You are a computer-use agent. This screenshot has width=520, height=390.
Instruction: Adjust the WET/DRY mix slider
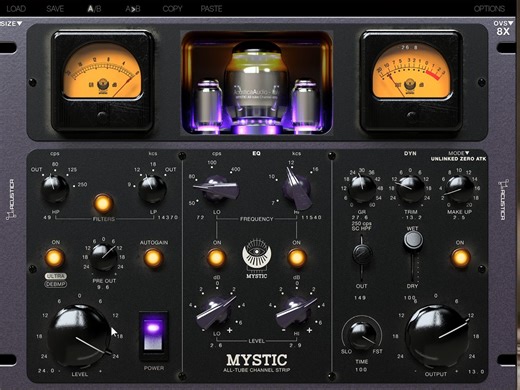[413, 240]
